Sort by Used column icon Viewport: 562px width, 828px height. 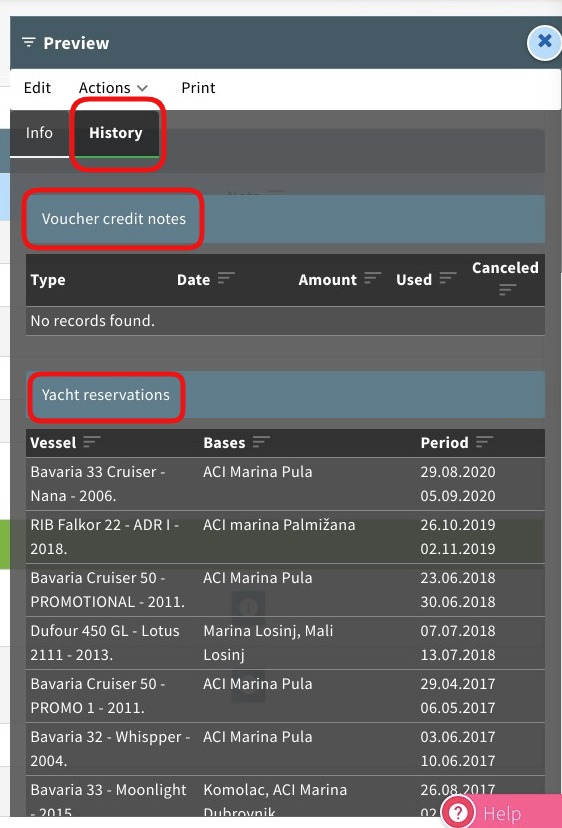coord(448,278)
